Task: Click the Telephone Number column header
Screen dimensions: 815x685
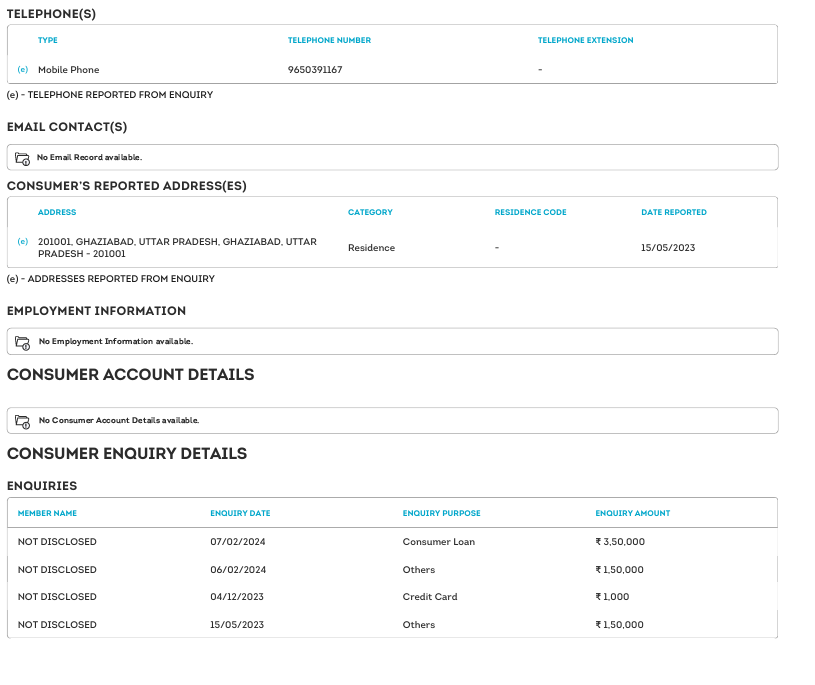Action: coord(329,41)
